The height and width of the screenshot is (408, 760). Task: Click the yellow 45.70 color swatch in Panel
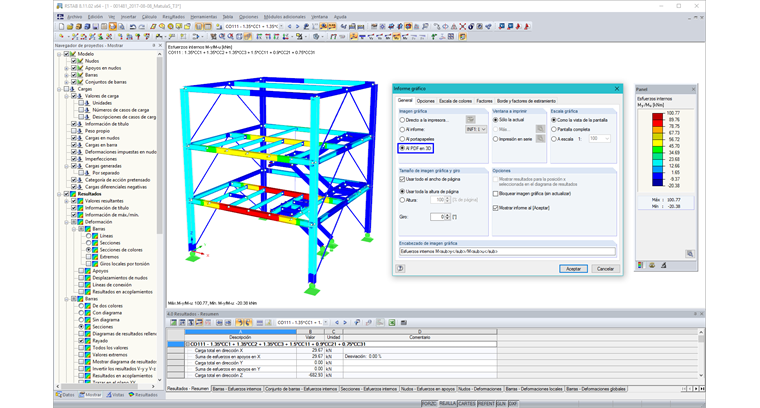658,143
